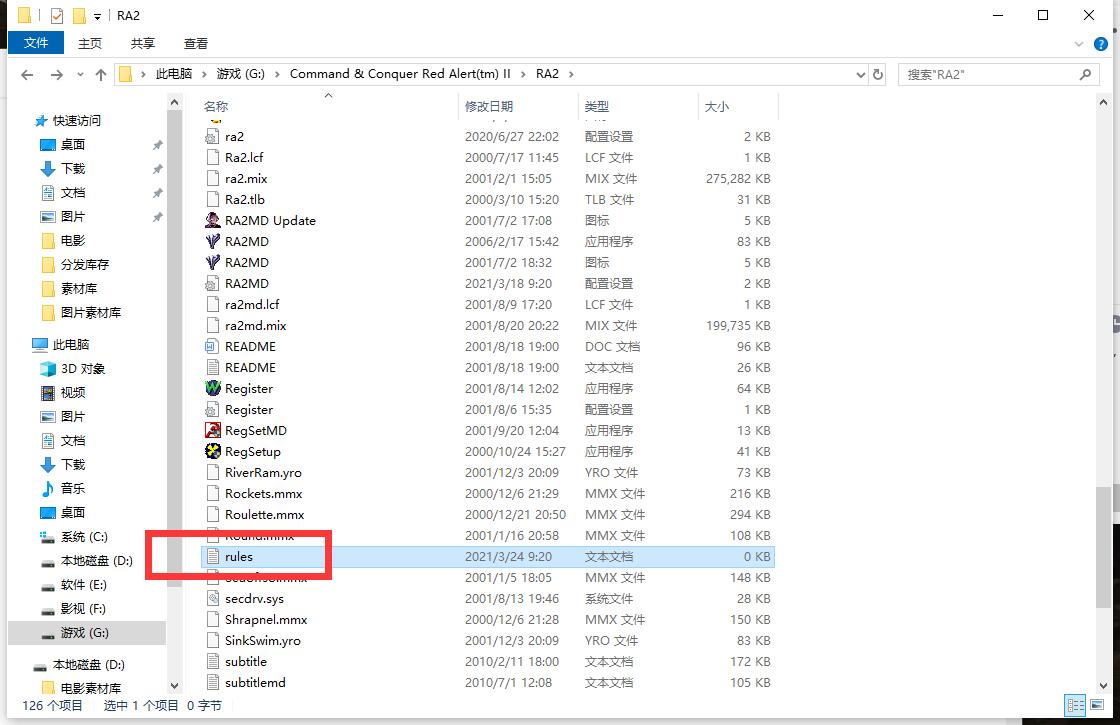Image resolution: width=1120 pixels, height=725 pixels.
Task: Select the RegSetup application icon
Action: pos(213,451)
